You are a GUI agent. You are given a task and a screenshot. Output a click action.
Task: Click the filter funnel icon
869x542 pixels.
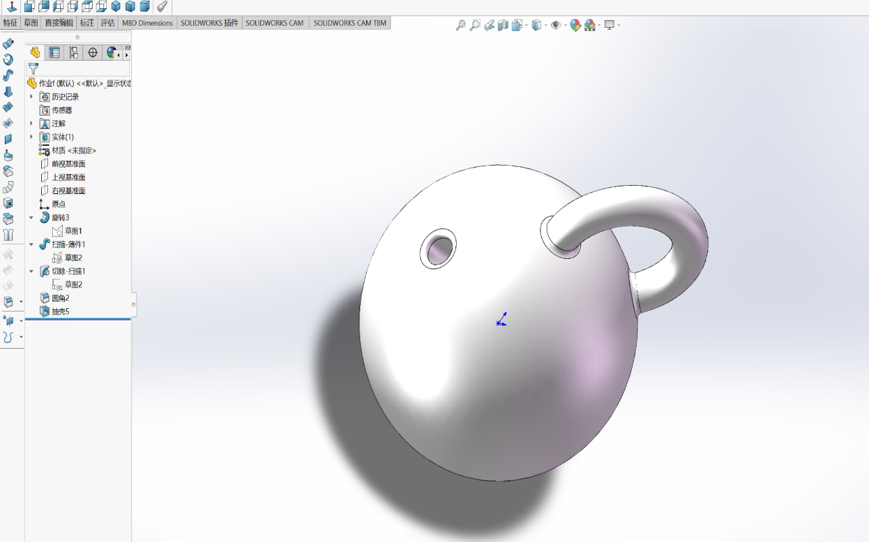click(34, 69)
